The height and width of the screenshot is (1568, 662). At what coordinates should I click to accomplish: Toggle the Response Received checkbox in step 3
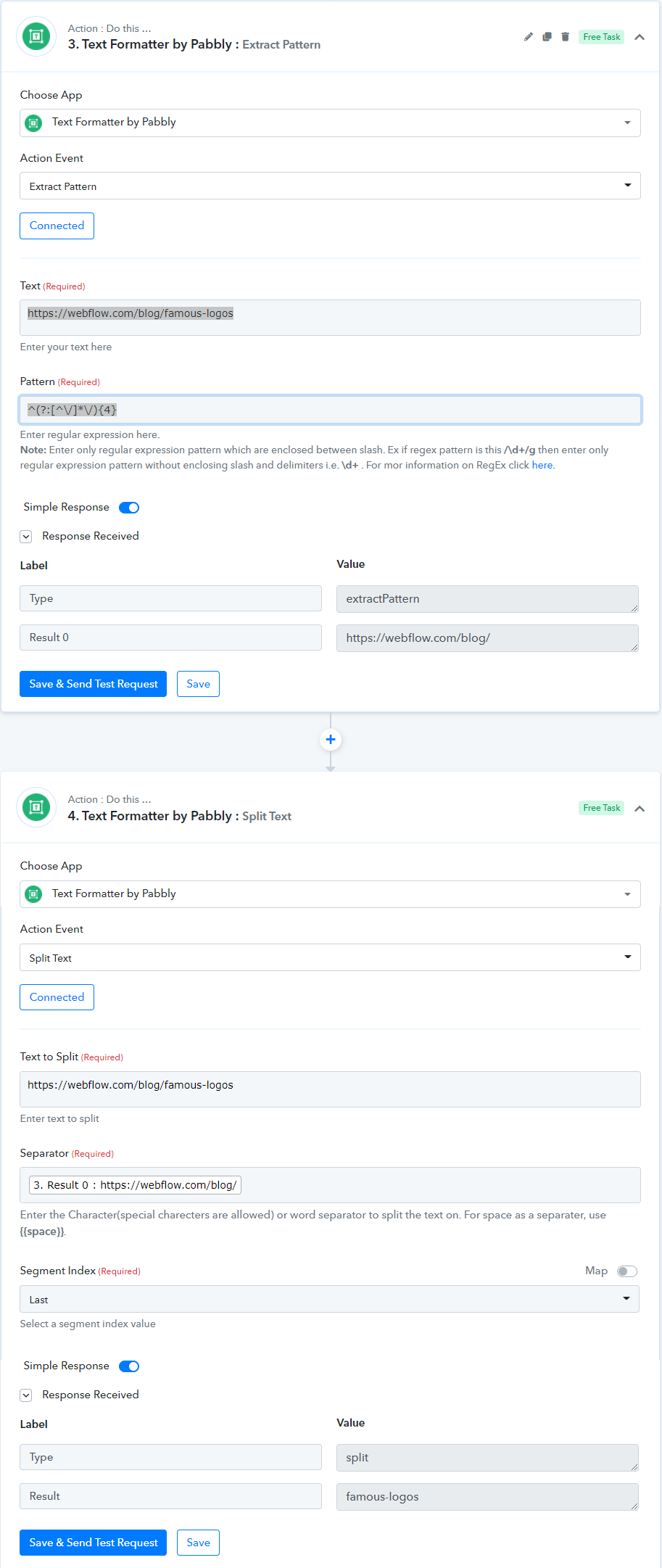[26, 537]
